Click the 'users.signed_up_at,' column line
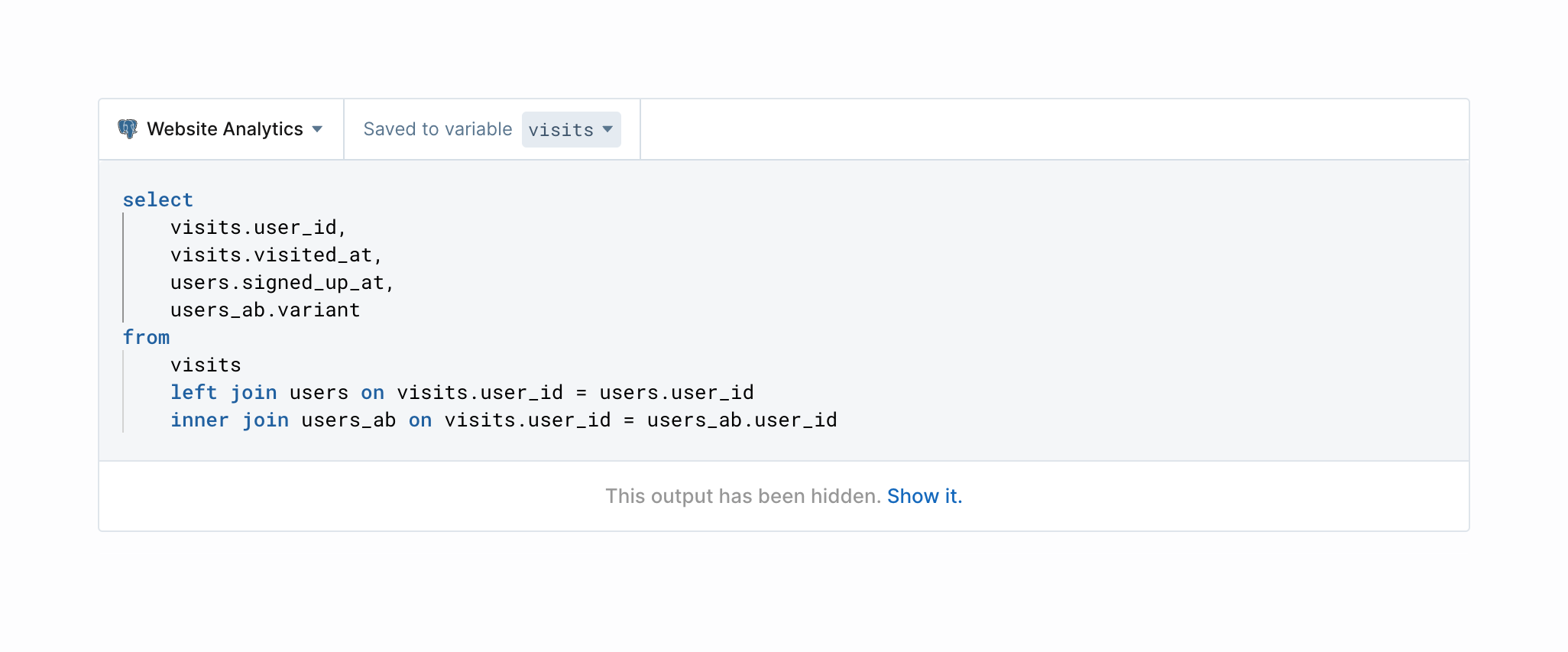The image size is (1568, 652). point(282,282)
